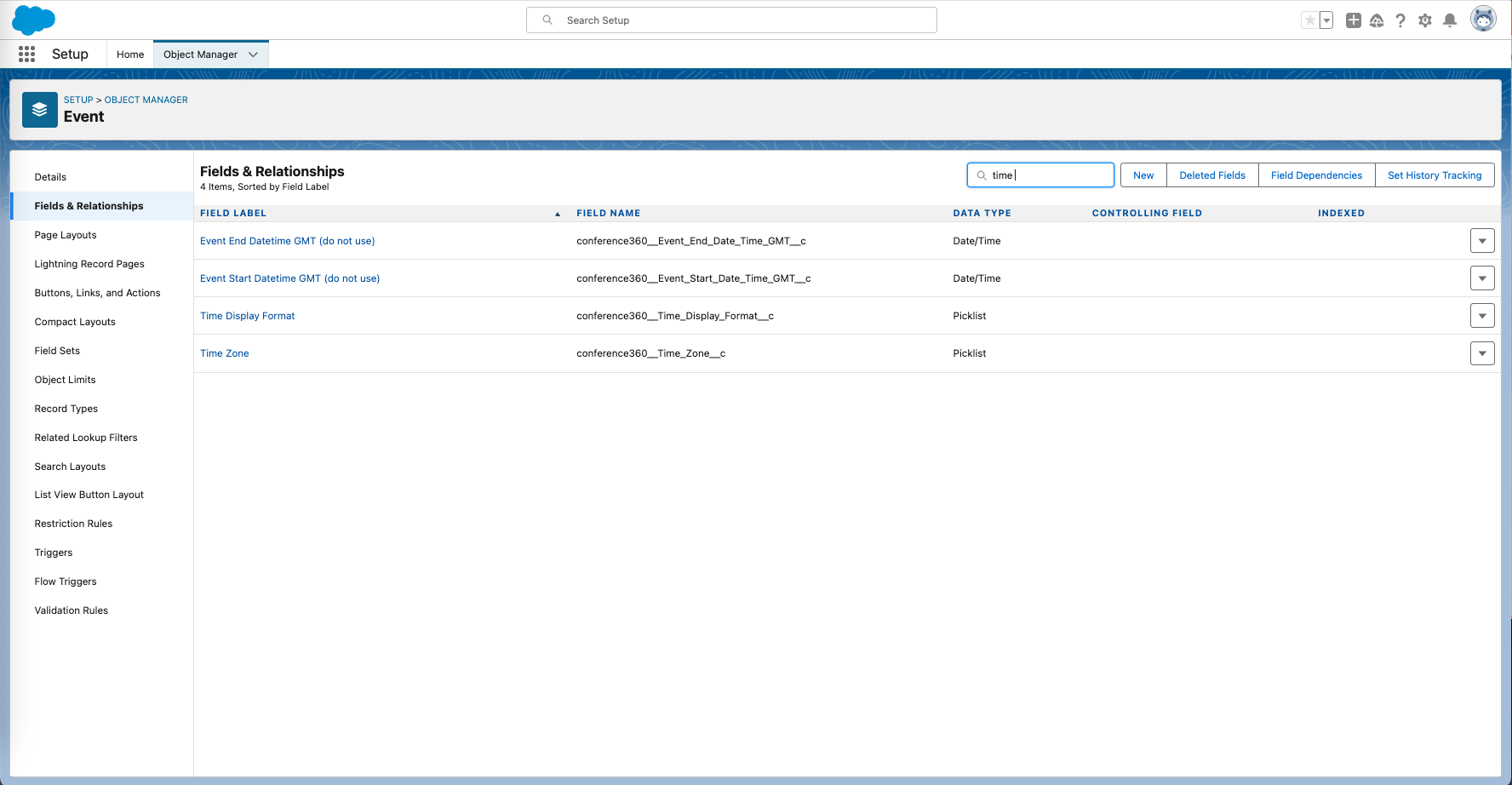Sort by the DATA TYPE column header
Screen dimensions: 1512x785
(x=982, y=214)
